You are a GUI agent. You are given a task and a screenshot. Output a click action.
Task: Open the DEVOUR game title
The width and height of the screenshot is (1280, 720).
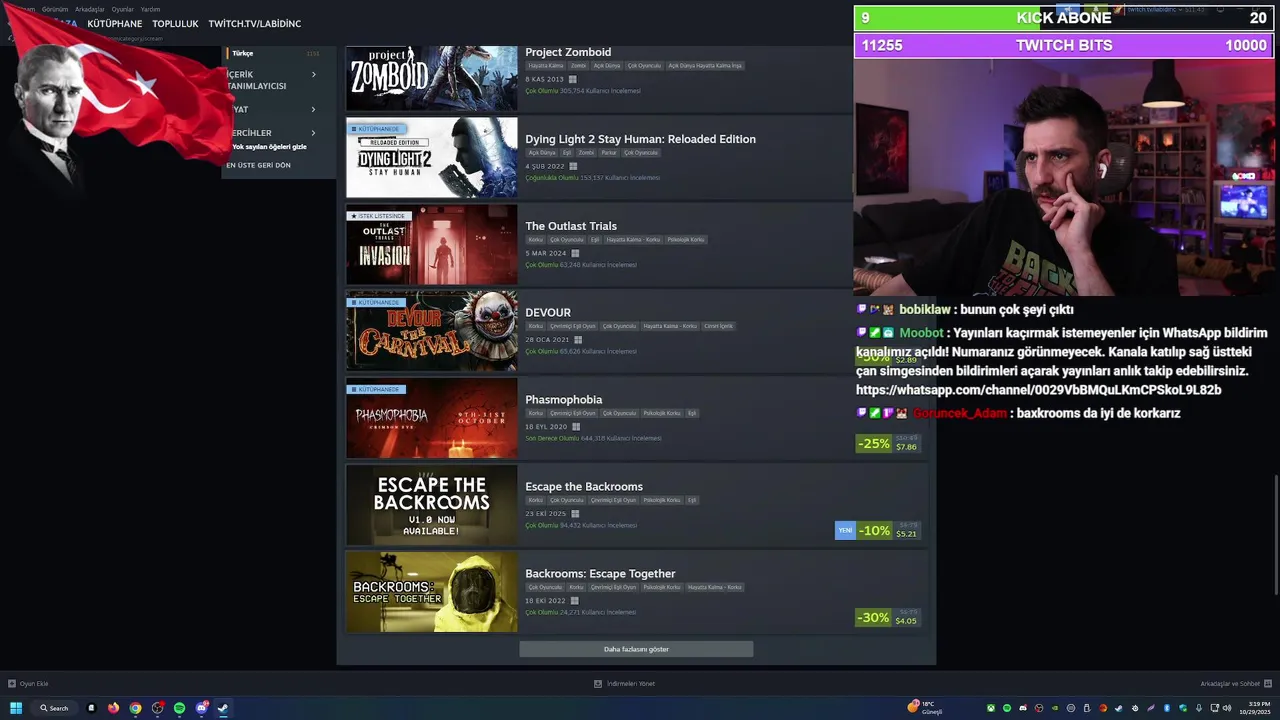click(x=548, y=313)
